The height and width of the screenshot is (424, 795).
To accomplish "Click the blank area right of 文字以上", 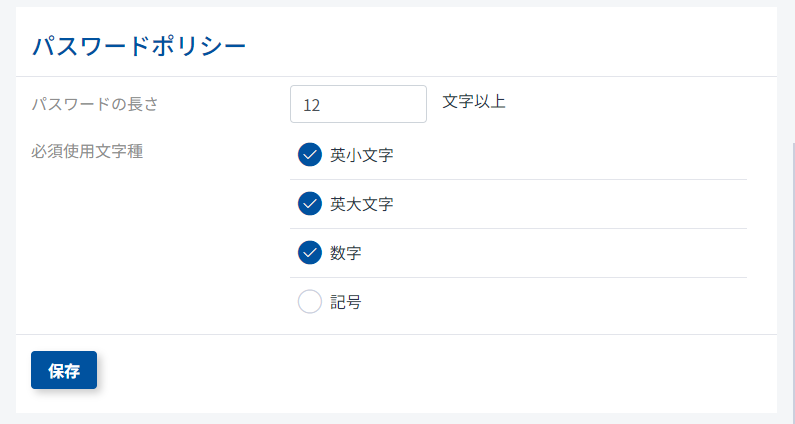I will pyautogui.click(x=640, y=103).
